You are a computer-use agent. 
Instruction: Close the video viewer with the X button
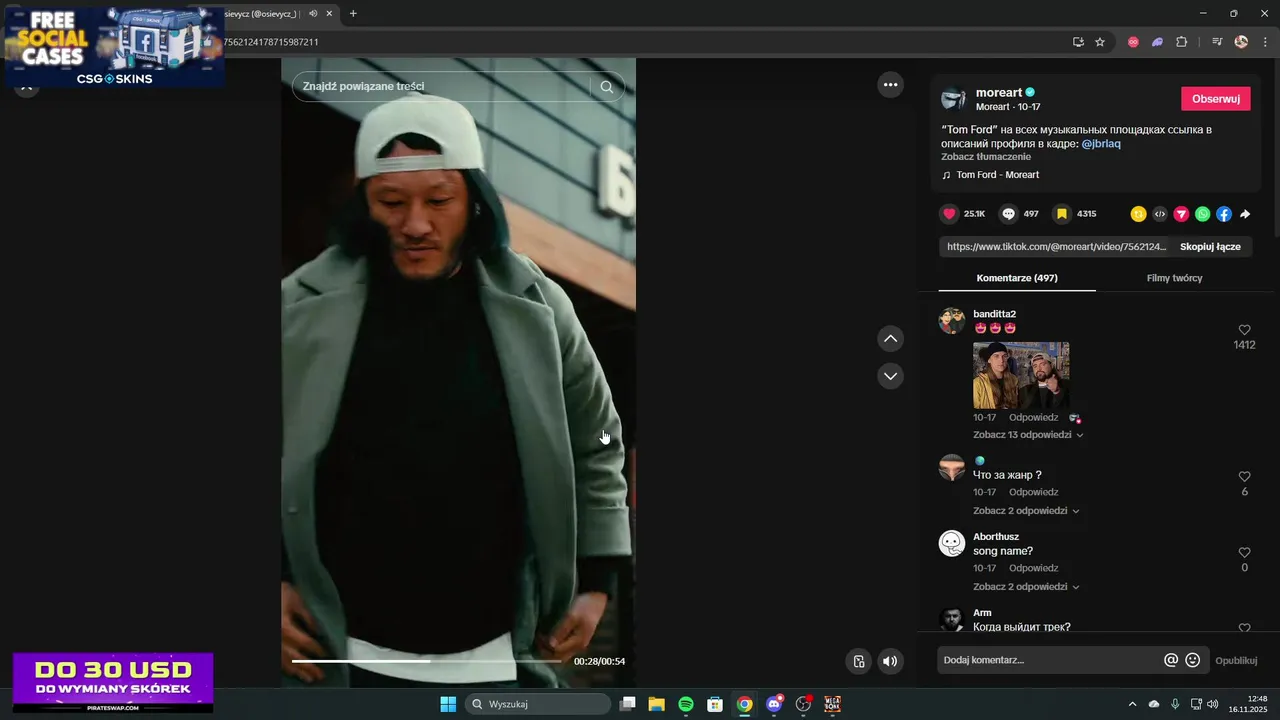(x=27, y=88)
